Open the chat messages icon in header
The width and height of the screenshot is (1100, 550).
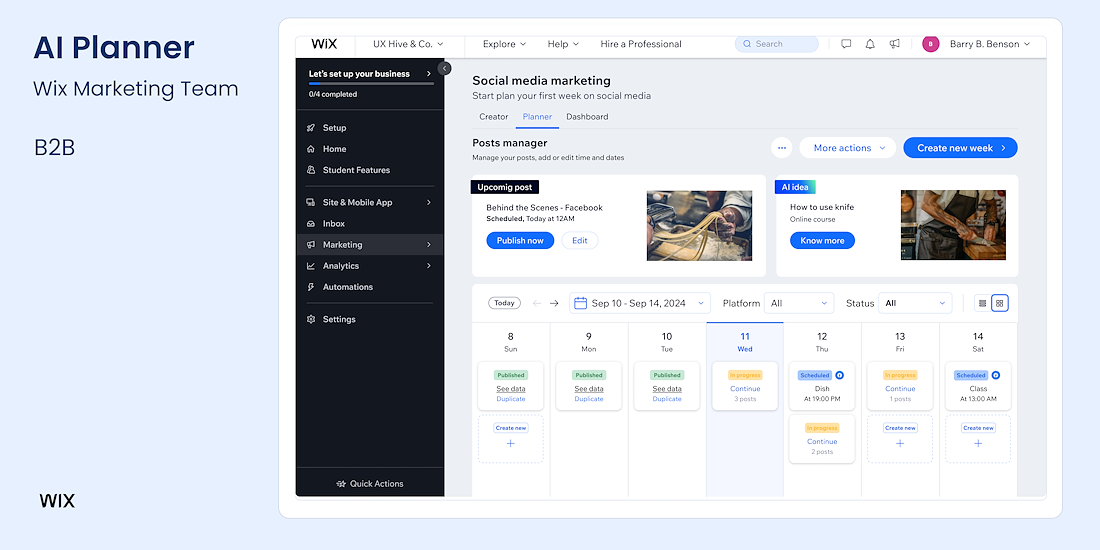pos(846,44)
